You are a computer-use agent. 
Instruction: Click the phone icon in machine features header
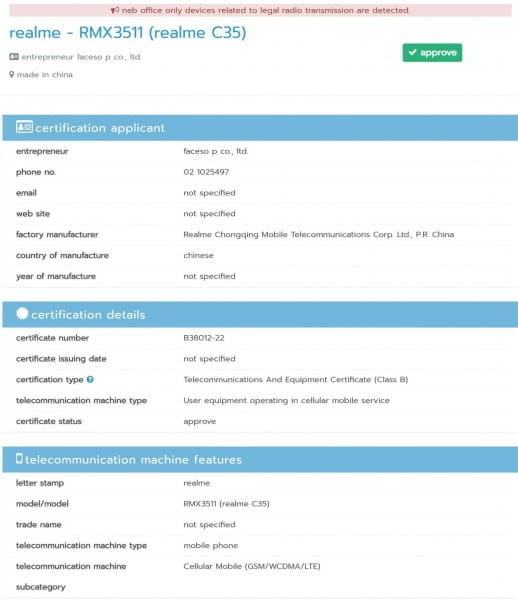[19, 458]
